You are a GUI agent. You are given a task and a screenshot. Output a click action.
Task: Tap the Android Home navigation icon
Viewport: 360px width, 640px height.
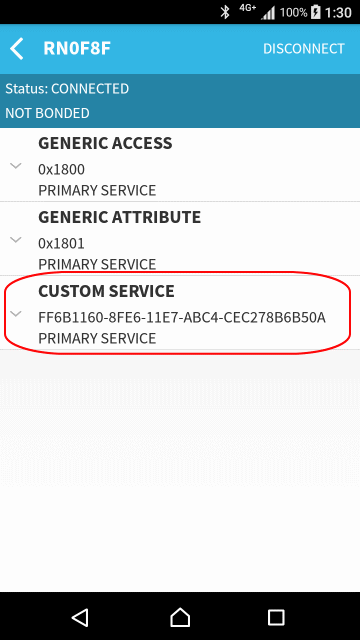pos(180,617)
